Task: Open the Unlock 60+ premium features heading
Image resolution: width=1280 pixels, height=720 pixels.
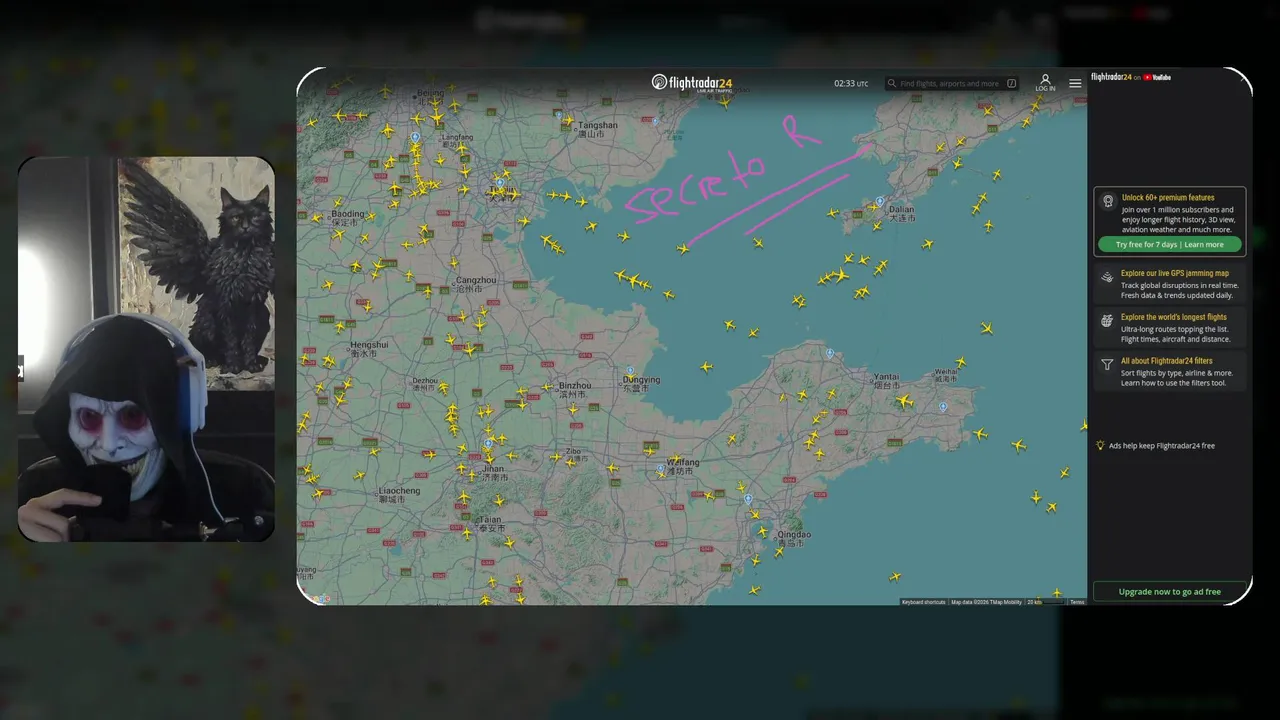Action: pos(1168,198)
